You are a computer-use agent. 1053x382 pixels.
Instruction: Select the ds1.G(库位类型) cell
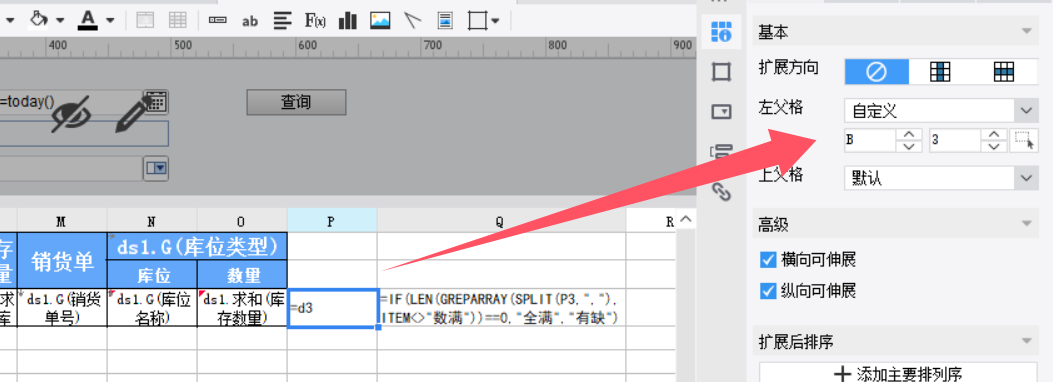197,246
